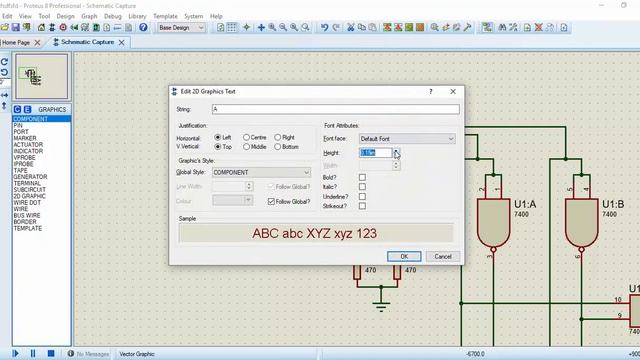The image size is (640, 360).
Task: Click OK in Edit 2D Graphics Text
Action: click(404, 256)
